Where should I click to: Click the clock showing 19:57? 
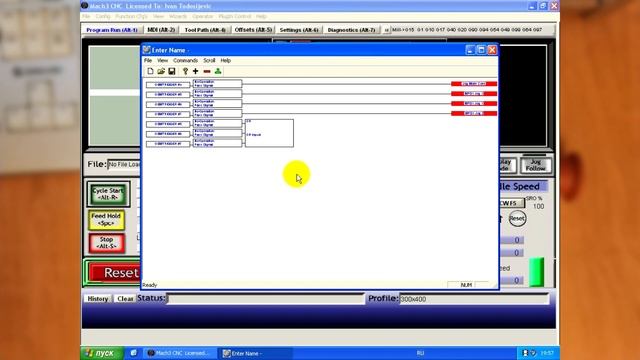[x=547, y=353]
